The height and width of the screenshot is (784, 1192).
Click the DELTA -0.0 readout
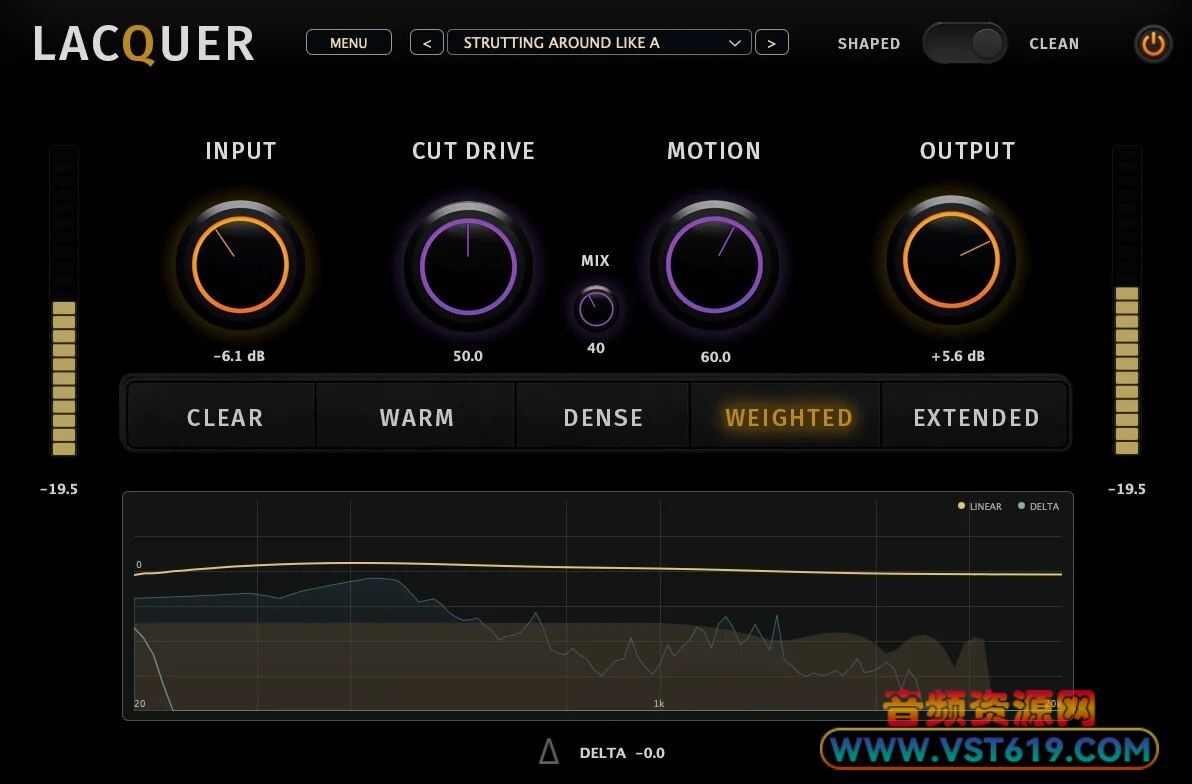click(622, 753)
